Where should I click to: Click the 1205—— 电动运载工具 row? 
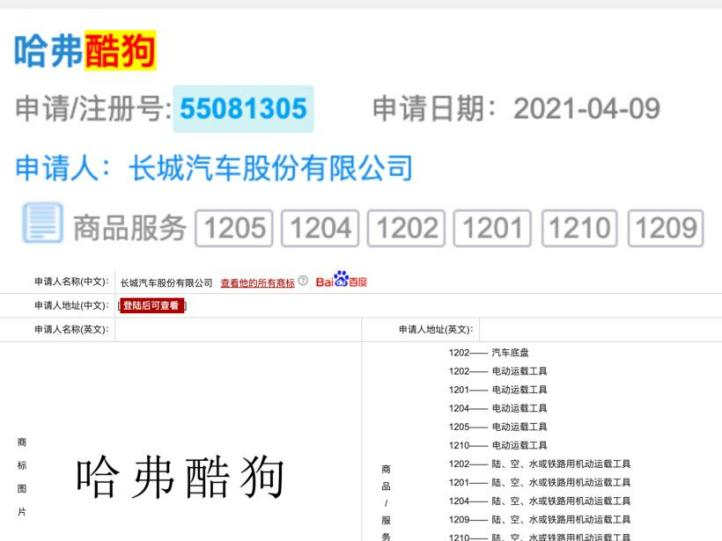pyautogui.click(x=498, y=427)
